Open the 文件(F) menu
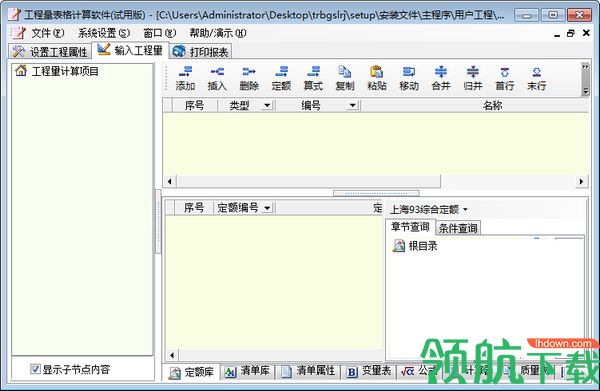 coord(47,33)
